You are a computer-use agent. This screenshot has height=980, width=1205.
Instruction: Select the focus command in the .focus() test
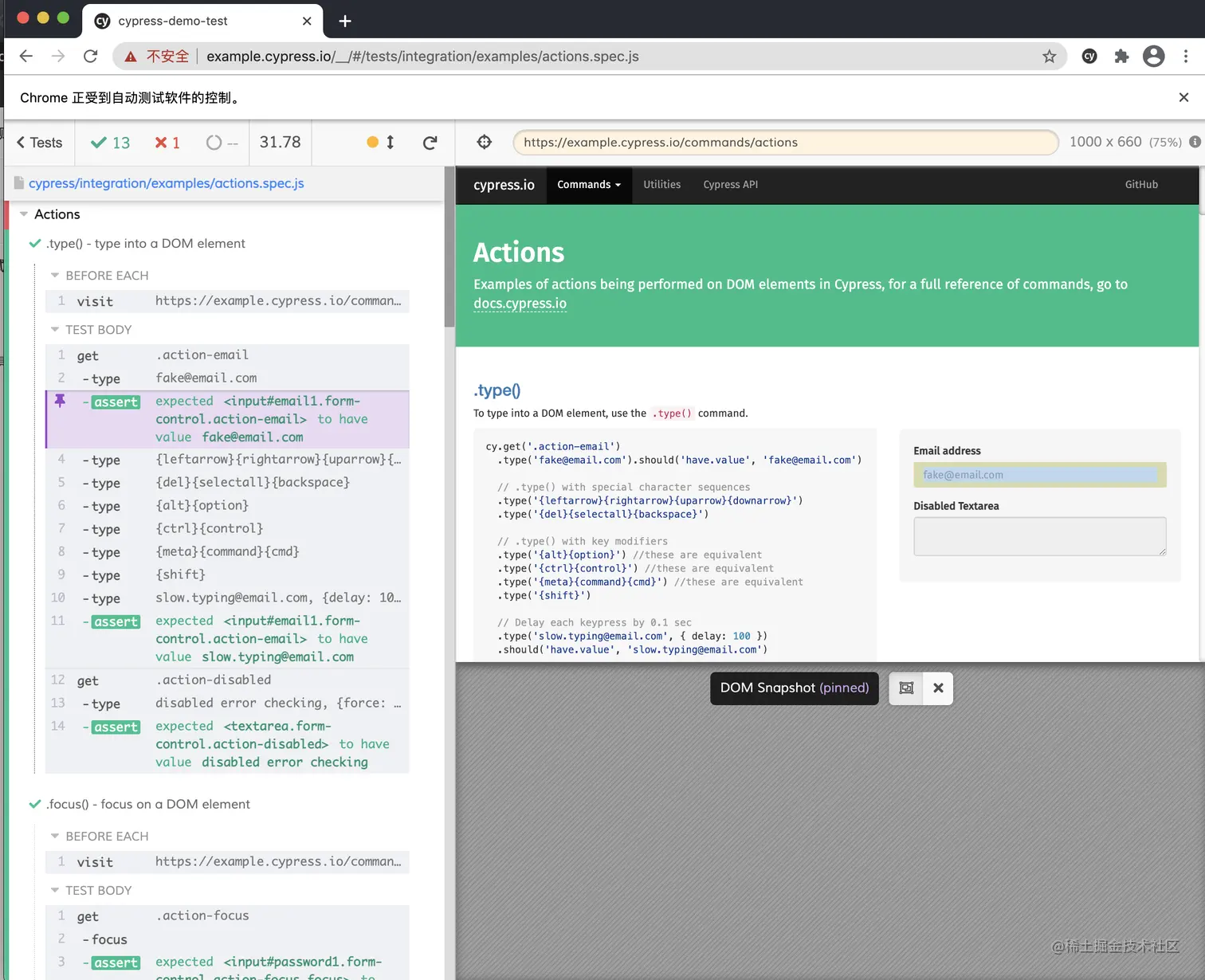227,939
